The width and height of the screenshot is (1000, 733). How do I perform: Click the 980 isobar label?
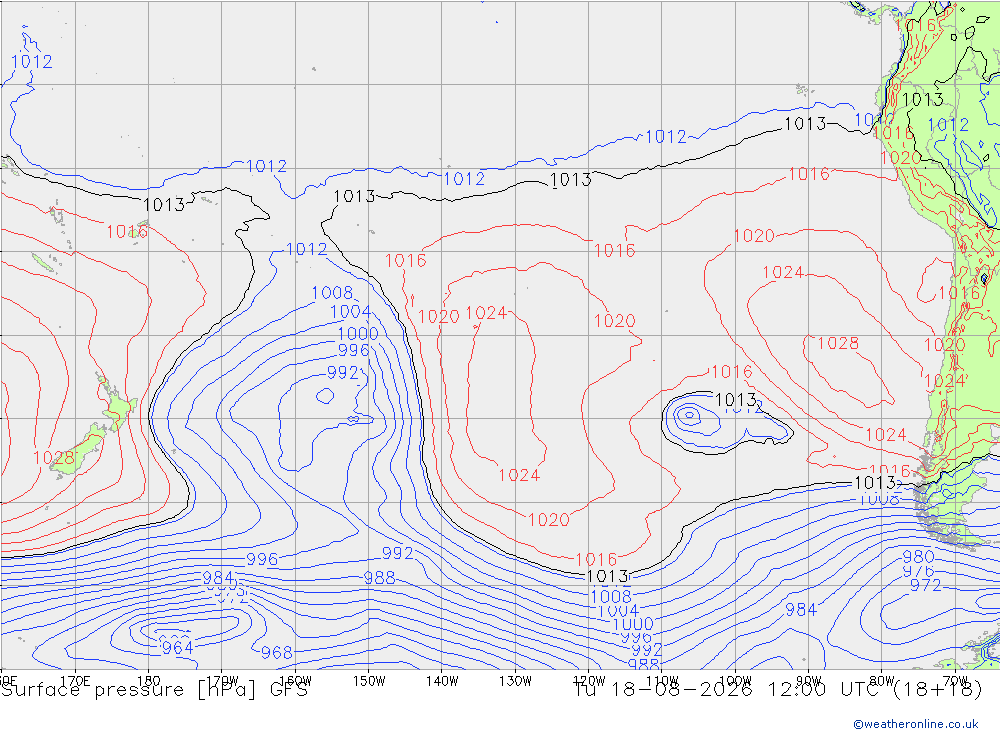pyautogui.click(x=918, y=556)
